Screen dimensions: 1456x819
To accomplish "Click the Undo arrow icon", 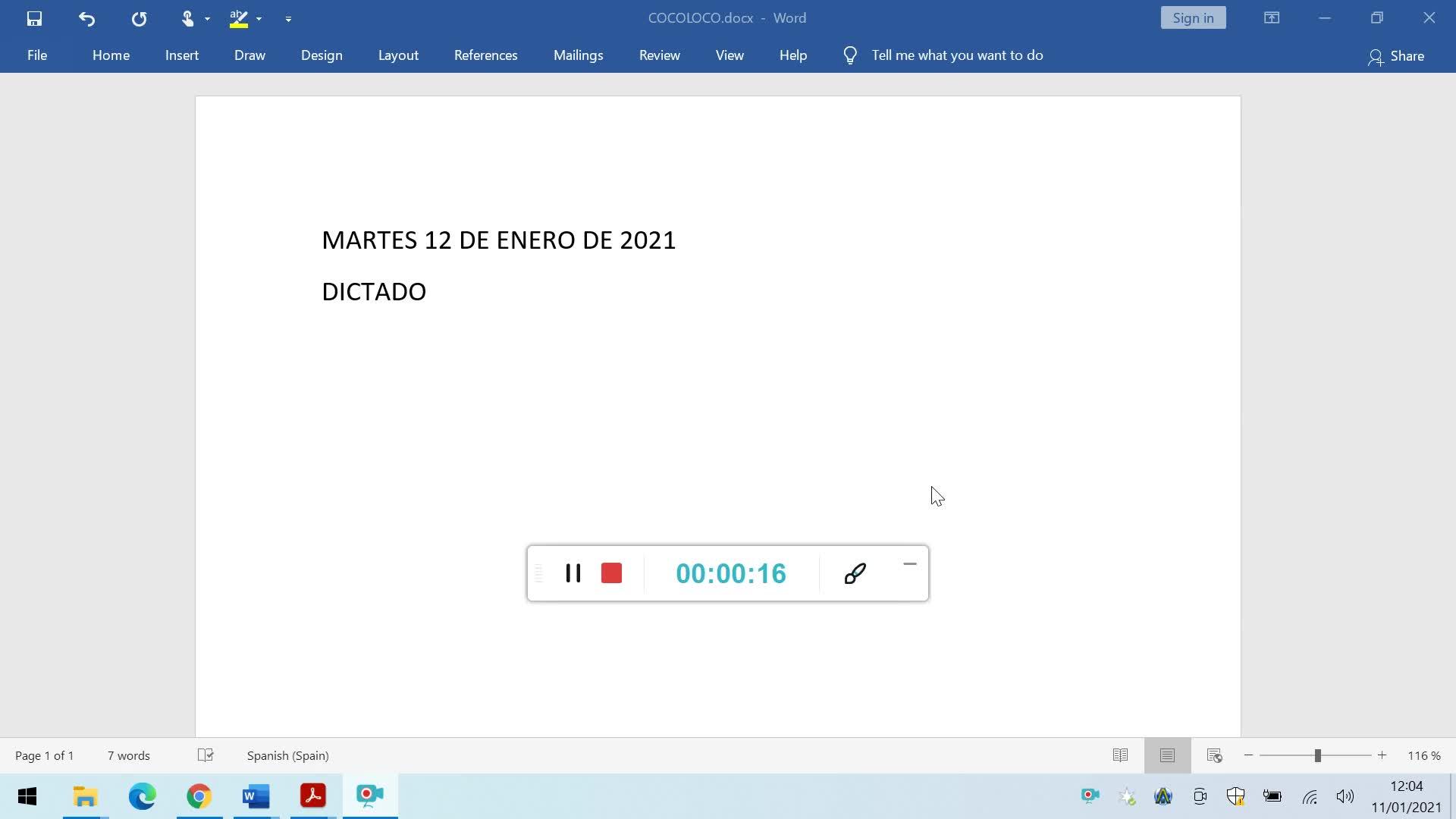I will 86,18.
